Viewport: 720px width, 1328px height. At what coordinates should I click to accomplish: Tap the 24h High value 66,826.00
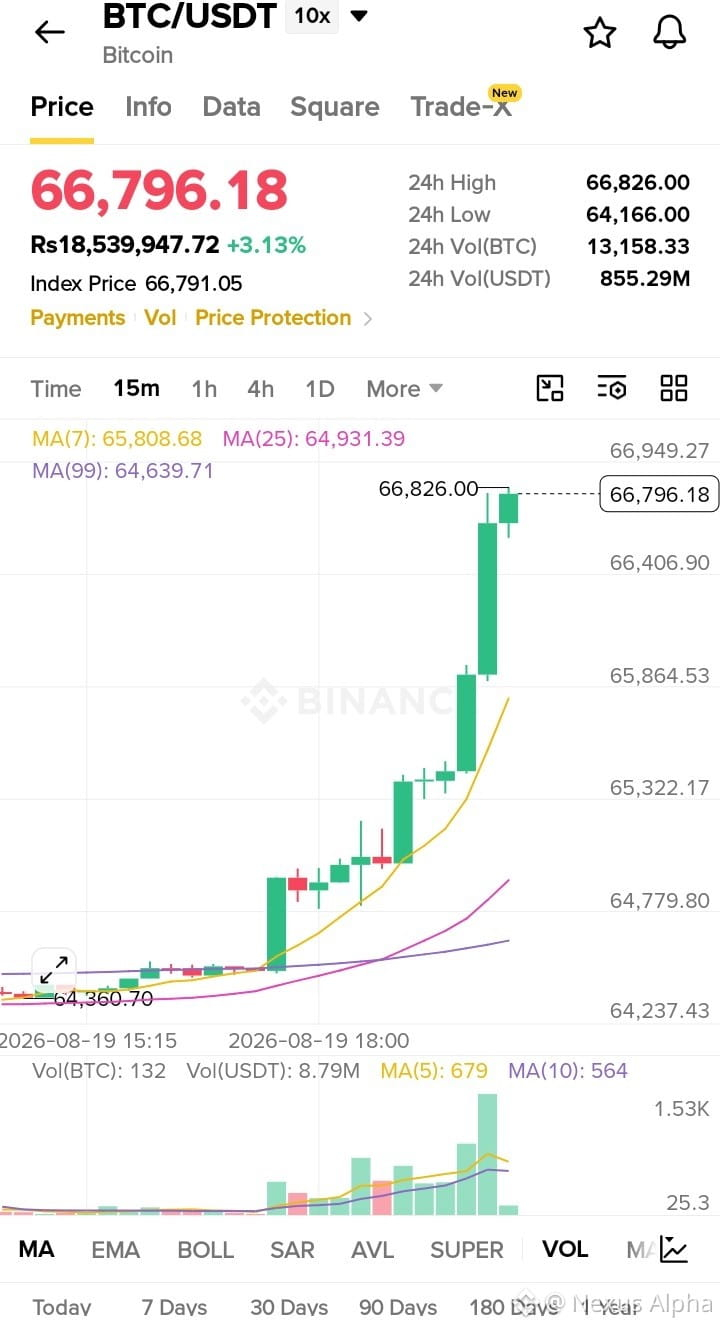(x=638, y=183)
